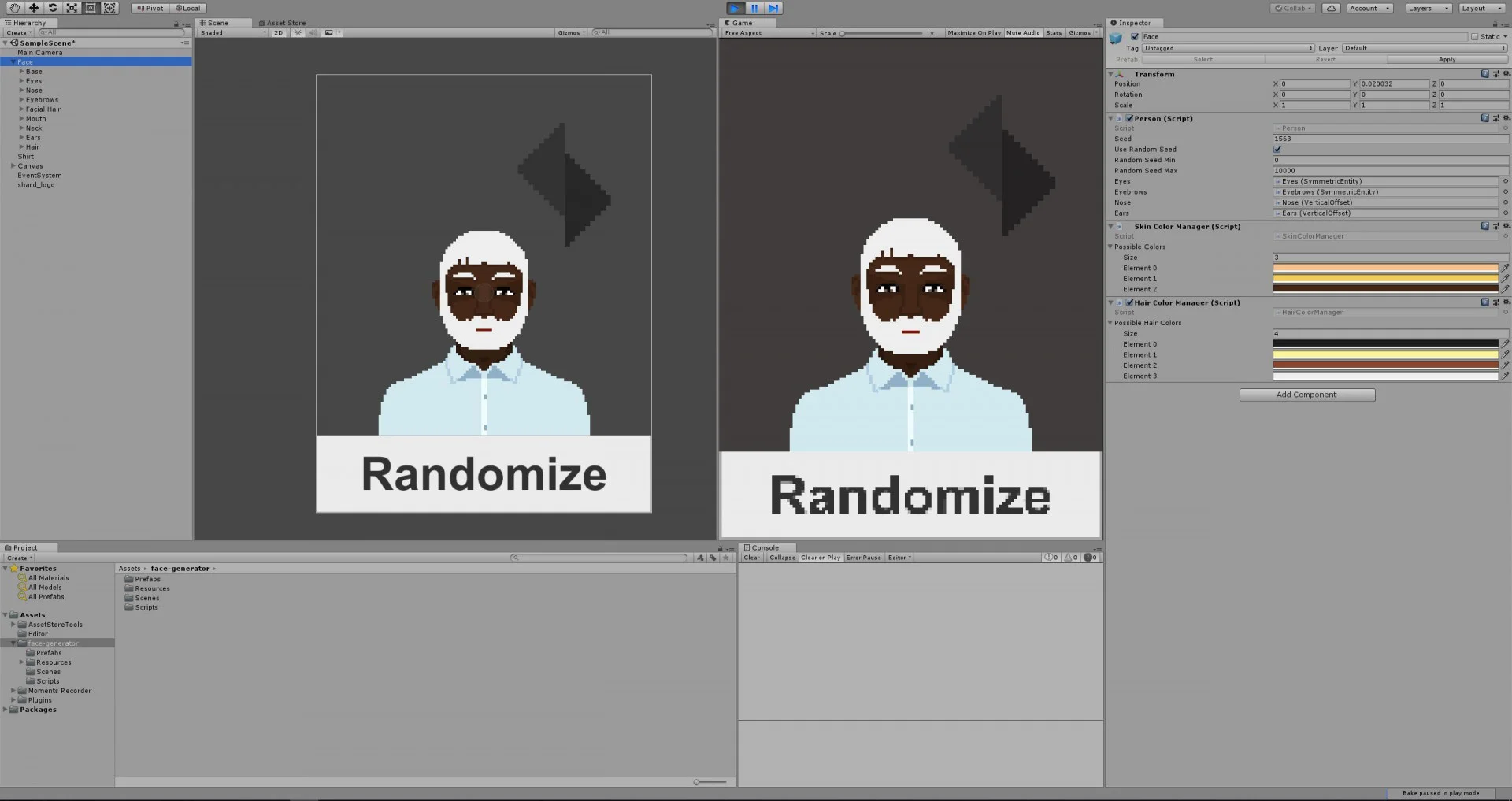This screenshot has width=1512, height=801.
Task: Click the Console Clear button
Action: pos(752,558)
